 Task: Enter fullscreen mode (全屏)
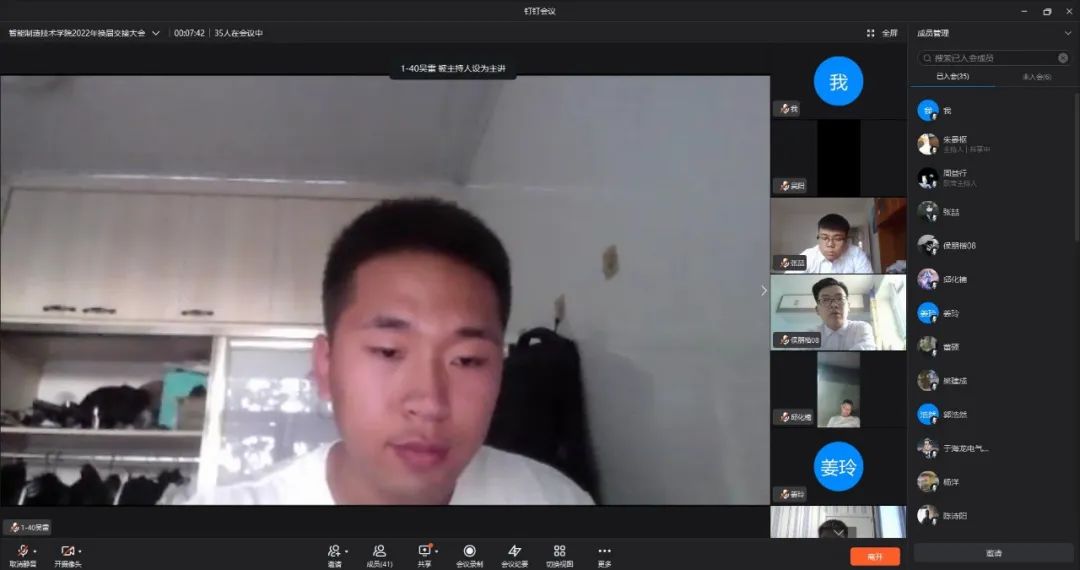882,33
